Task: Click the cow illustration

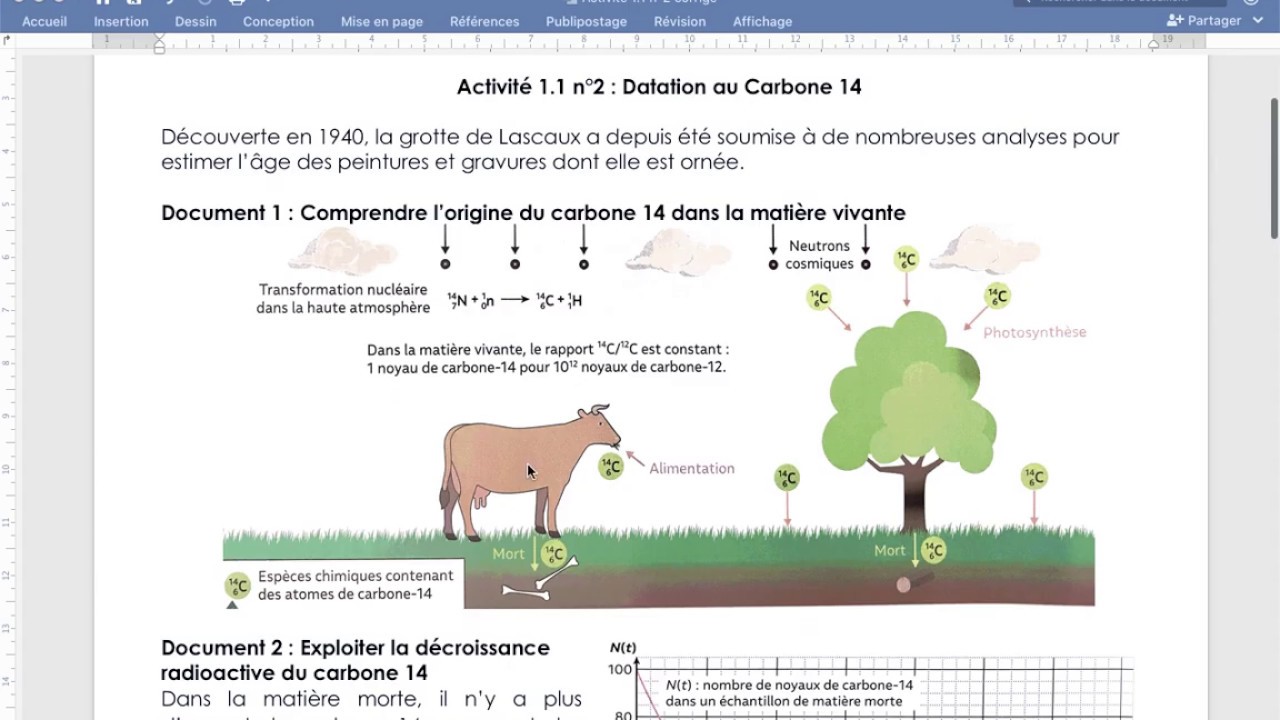Action: (529, 470)
